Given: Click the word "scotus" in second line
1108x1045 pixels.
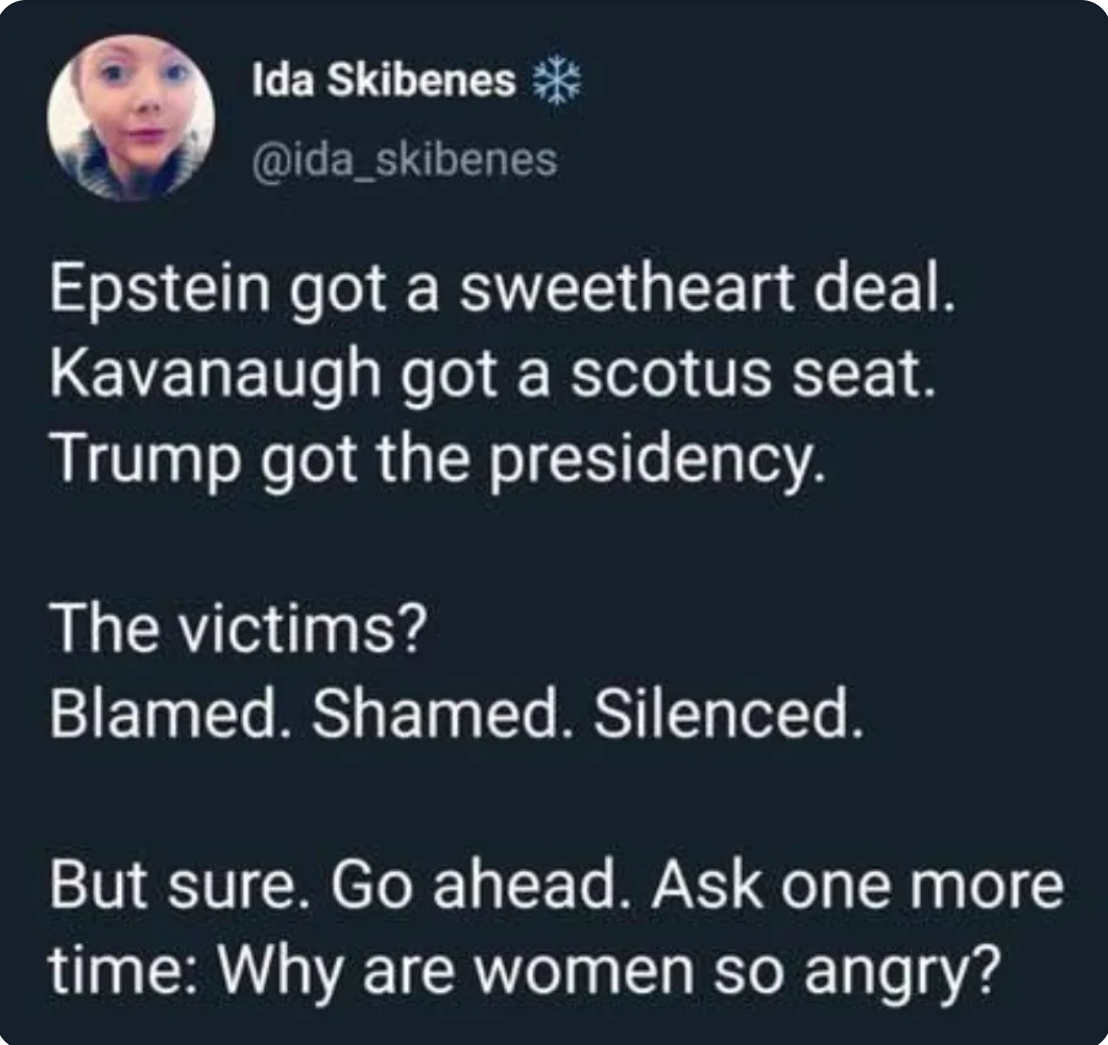Looking at the screenshot, I should point(671,375).
